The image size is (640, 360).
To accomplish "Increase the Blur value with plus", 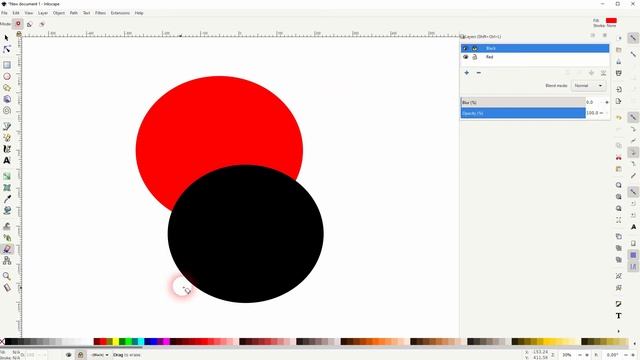I will coord(607,102).
